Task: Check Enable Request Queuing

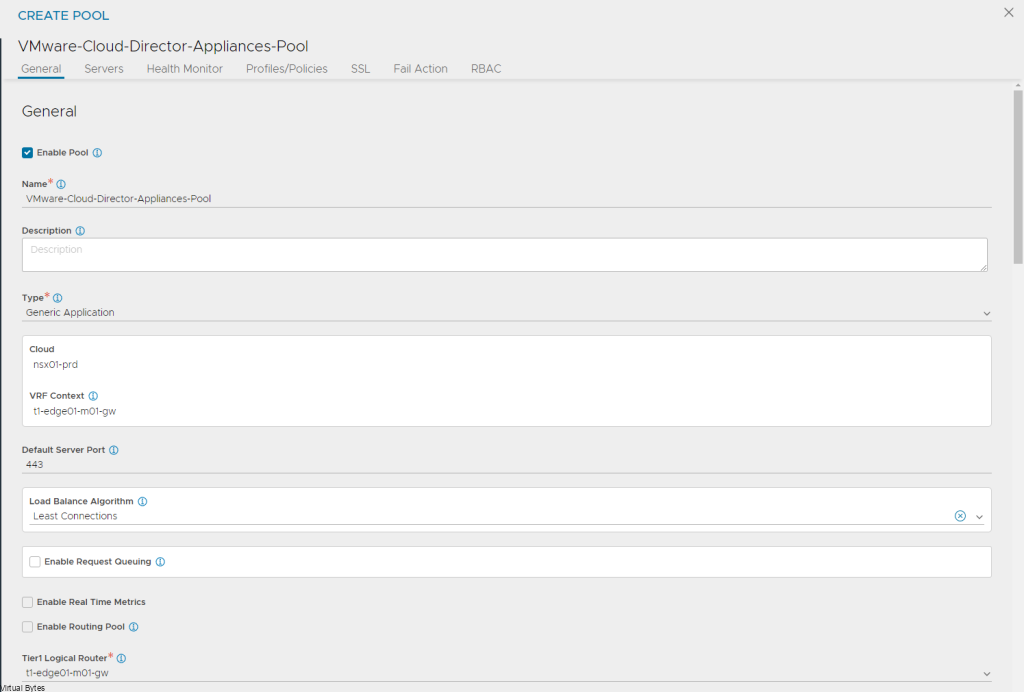Action: click(35, 562)
